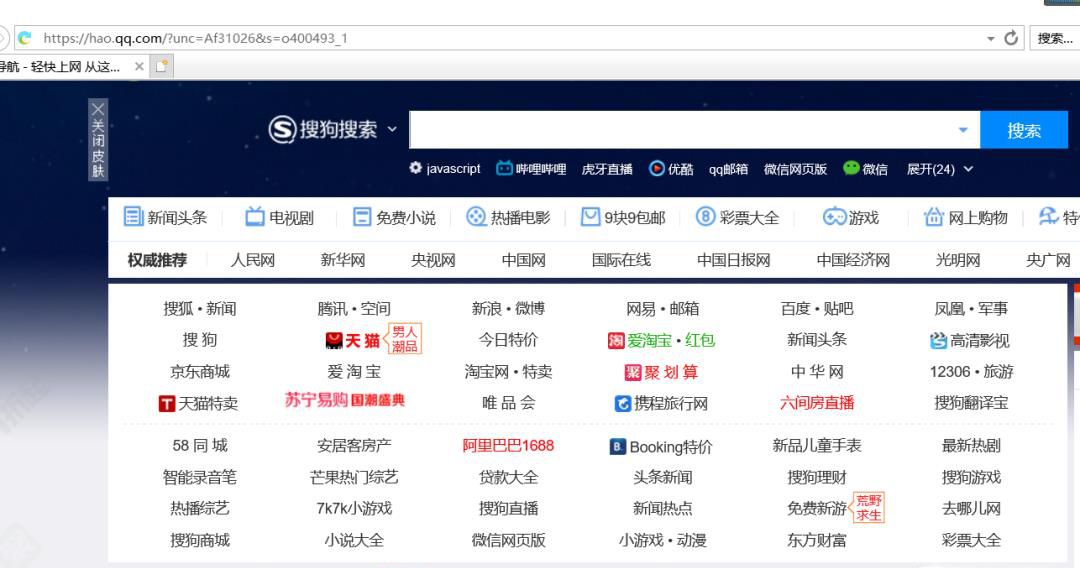Image resolution: width=1080 pixels, height=568 pixels.
Task: Open 国际在线 link
Action: (621, 260)
